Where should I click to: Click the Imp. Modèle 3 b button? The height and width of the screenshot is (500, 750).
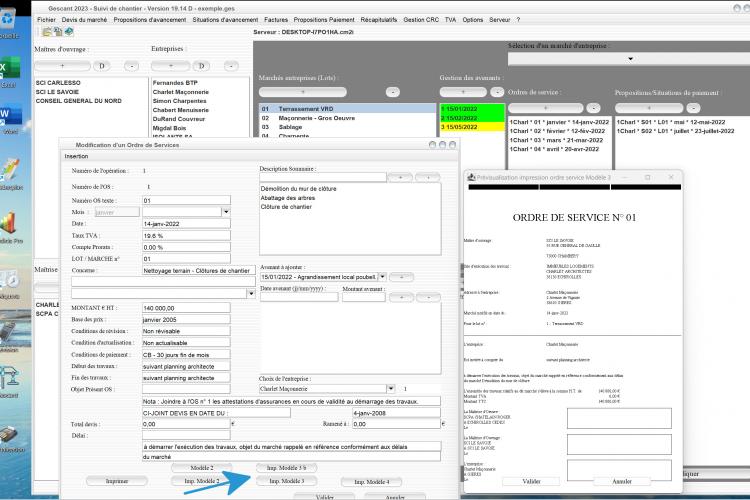point(286,467)
